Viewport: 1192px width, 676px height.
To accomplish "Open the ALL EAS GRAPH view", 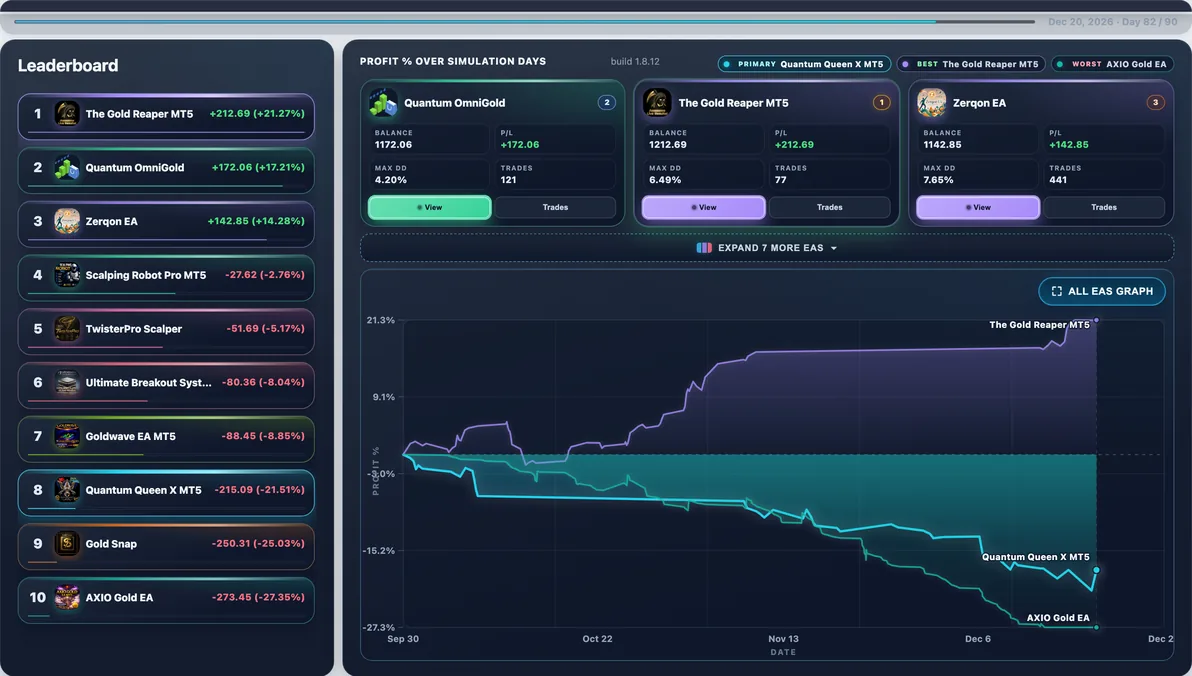I will coord(1102,291).
